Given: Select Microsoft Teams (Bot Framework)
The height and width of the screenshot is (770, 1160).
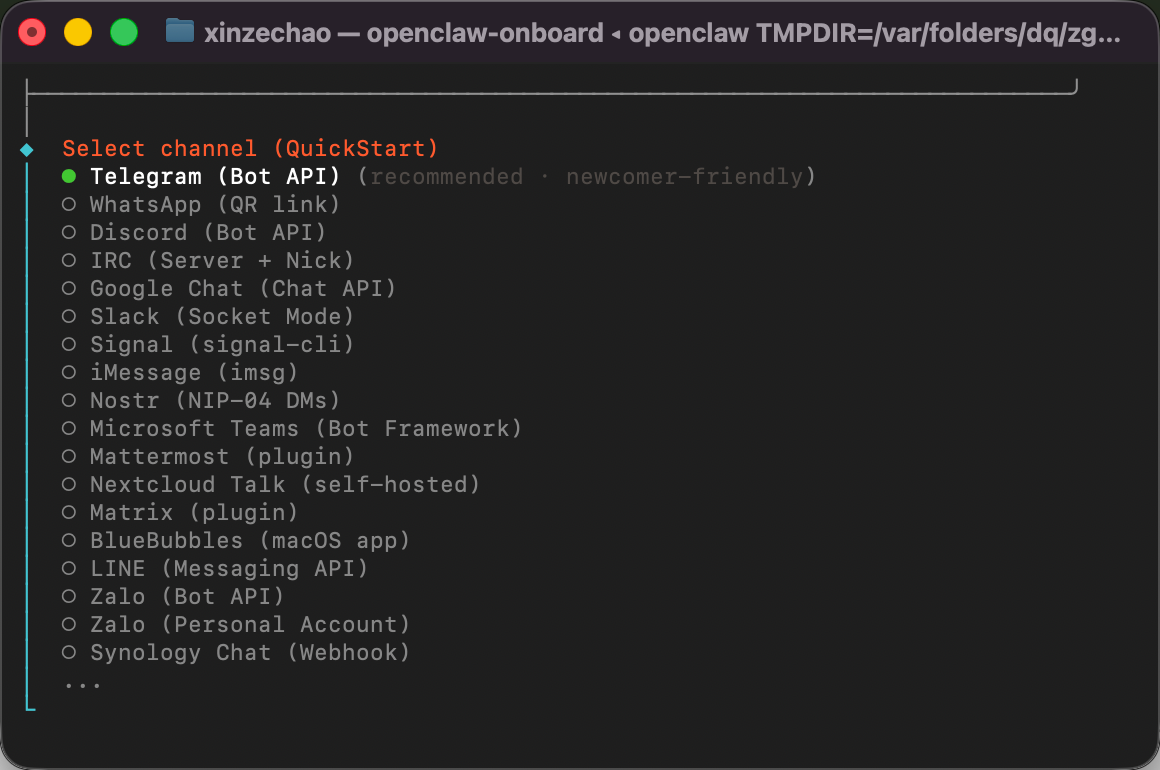Looking at the screenshot, I should coord(291,429).
